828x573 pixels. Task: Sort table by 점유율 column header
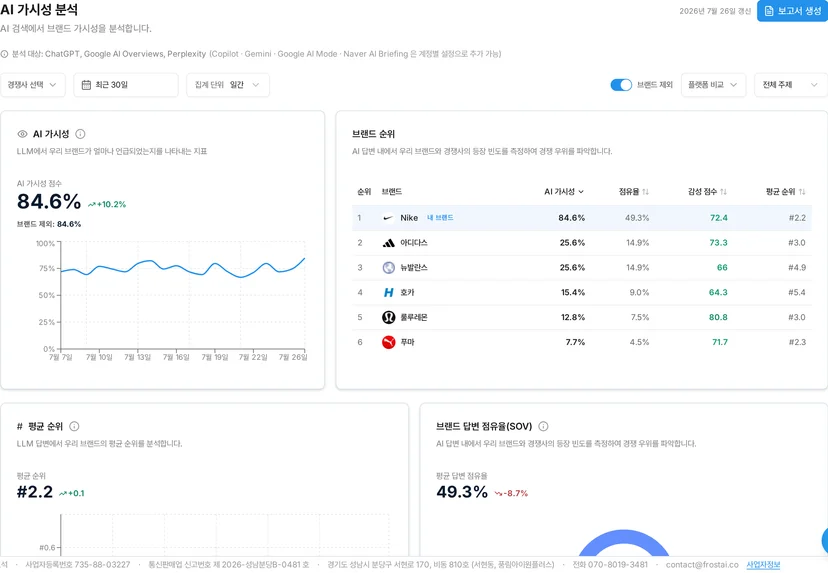pyautogui.click(x=634, y=192)
